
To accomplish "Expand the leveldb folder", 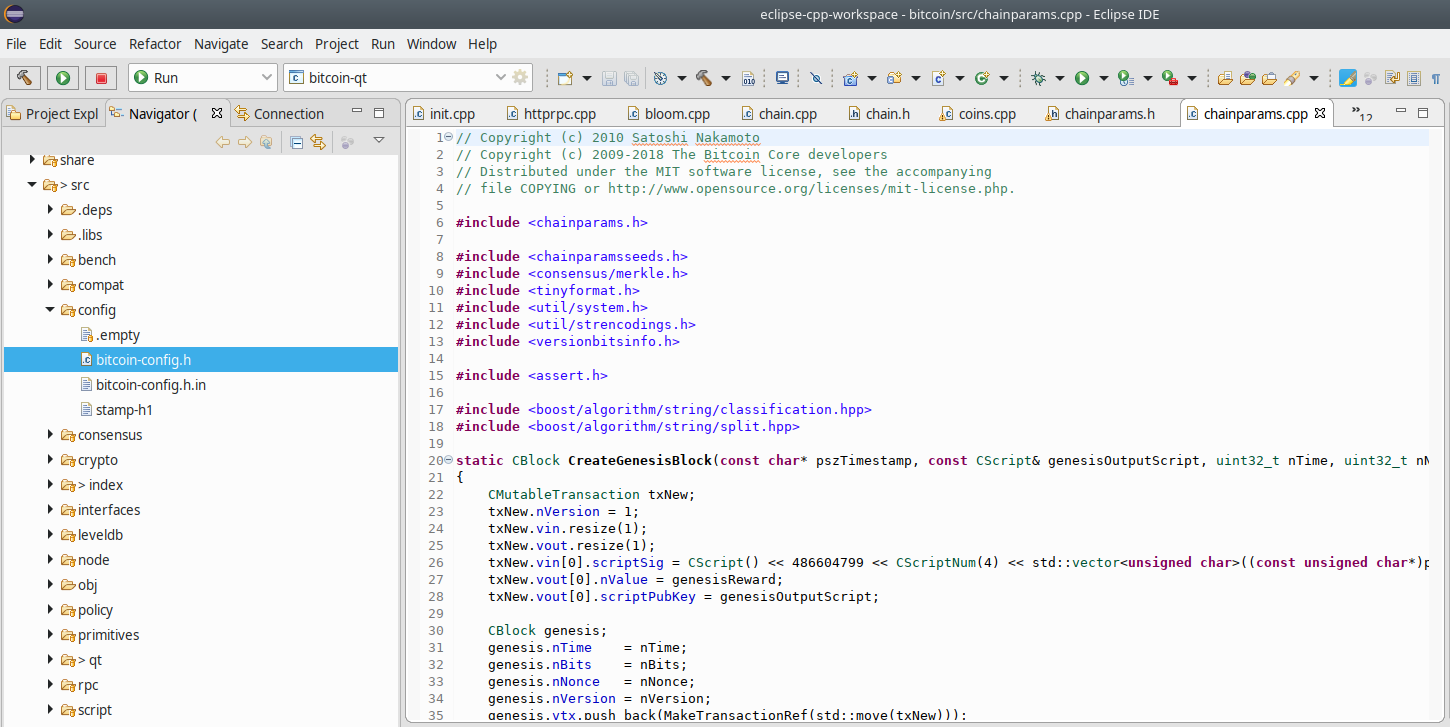I will pyautogui.click(x=50, y=535).
